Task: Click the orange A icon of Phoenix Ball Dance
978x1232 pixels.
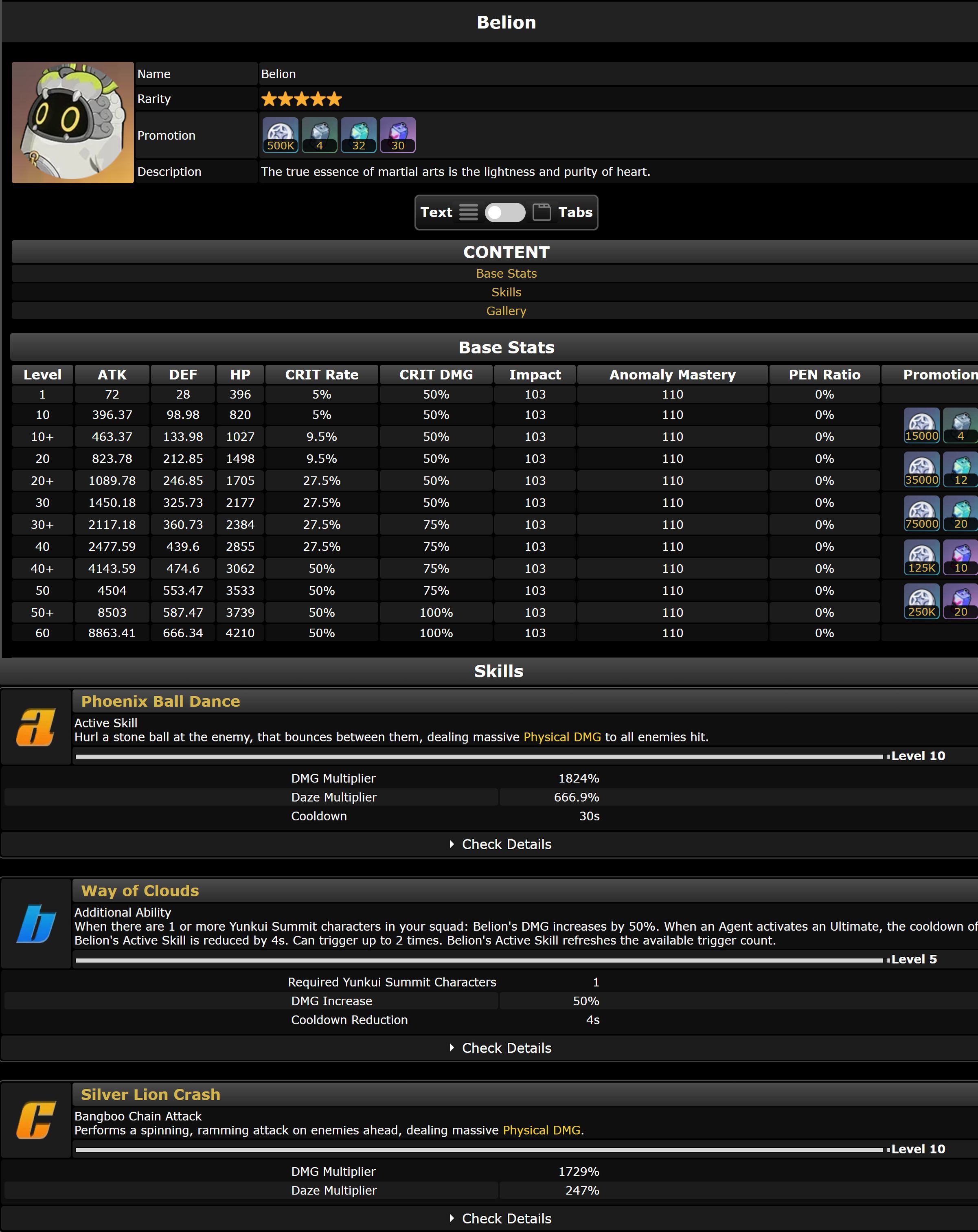Action: pos(35,727)
